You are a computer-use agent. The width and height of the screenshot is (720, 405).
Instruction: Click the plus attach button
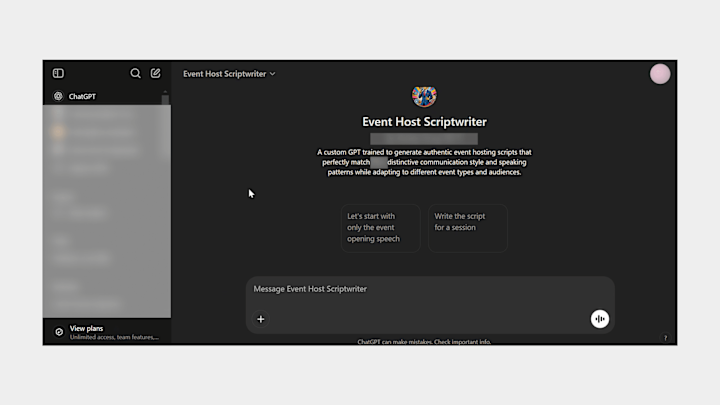pyautogui.click(x=261, y=319)
